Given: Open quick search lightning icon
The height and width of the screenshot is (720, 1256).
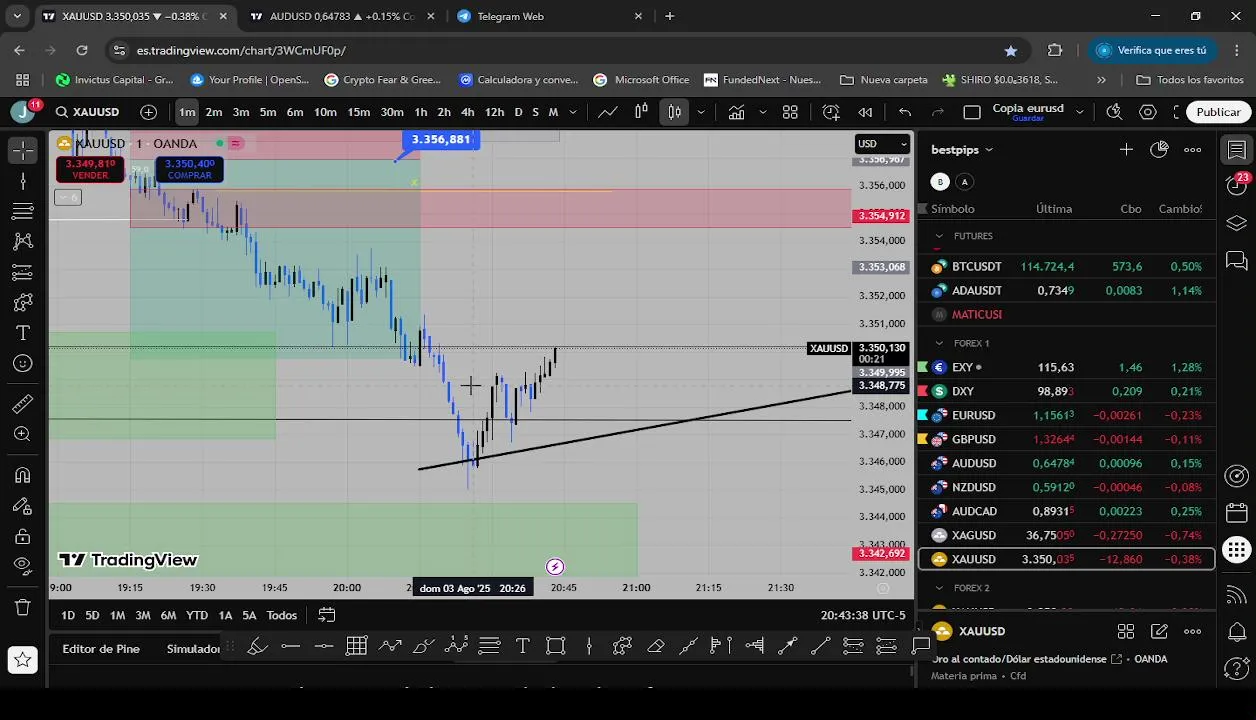Looking at the screenshot, I should (1114, 112).
